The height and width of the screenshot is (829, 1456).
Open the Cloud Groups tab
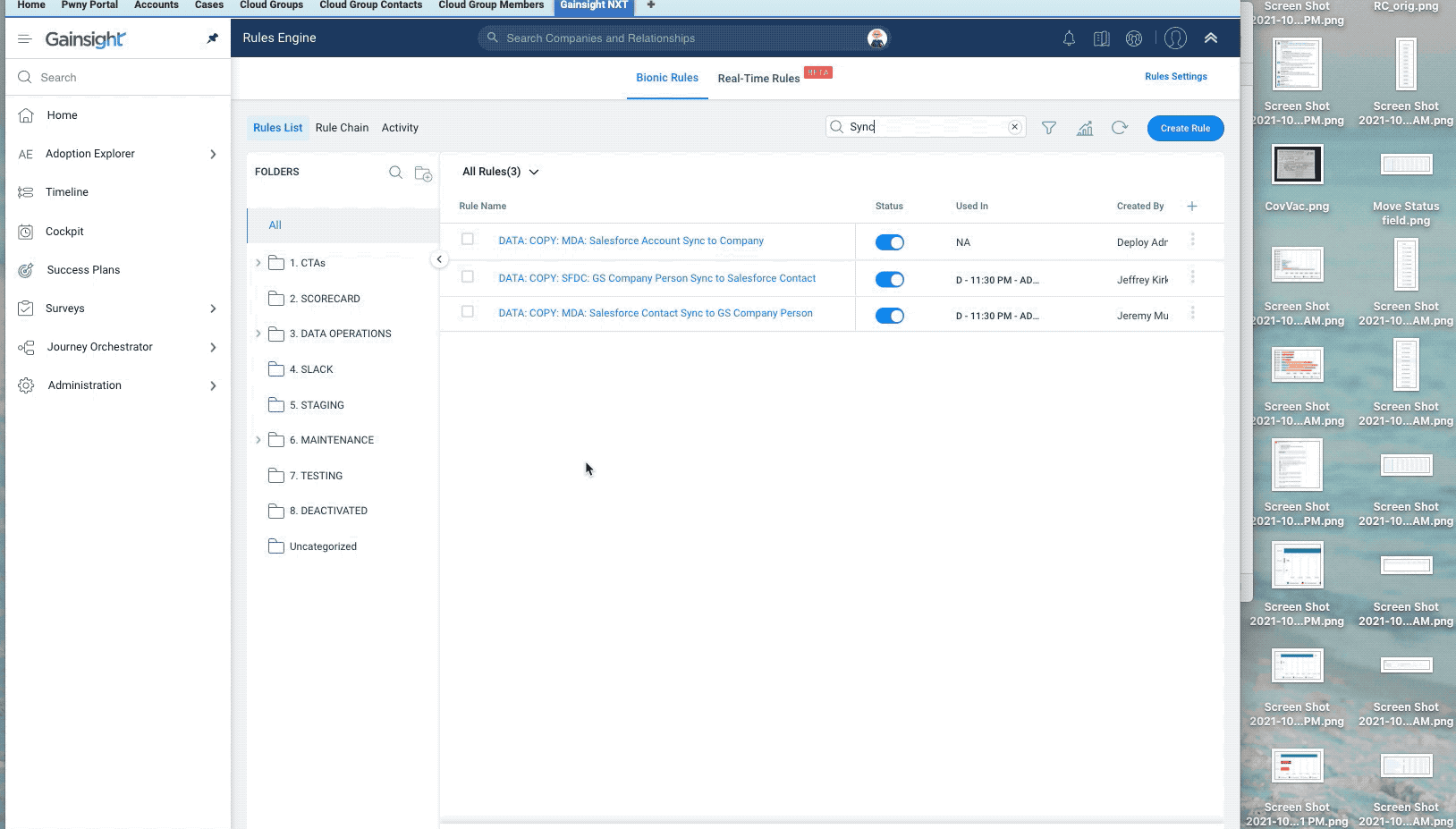coord(271,5)
